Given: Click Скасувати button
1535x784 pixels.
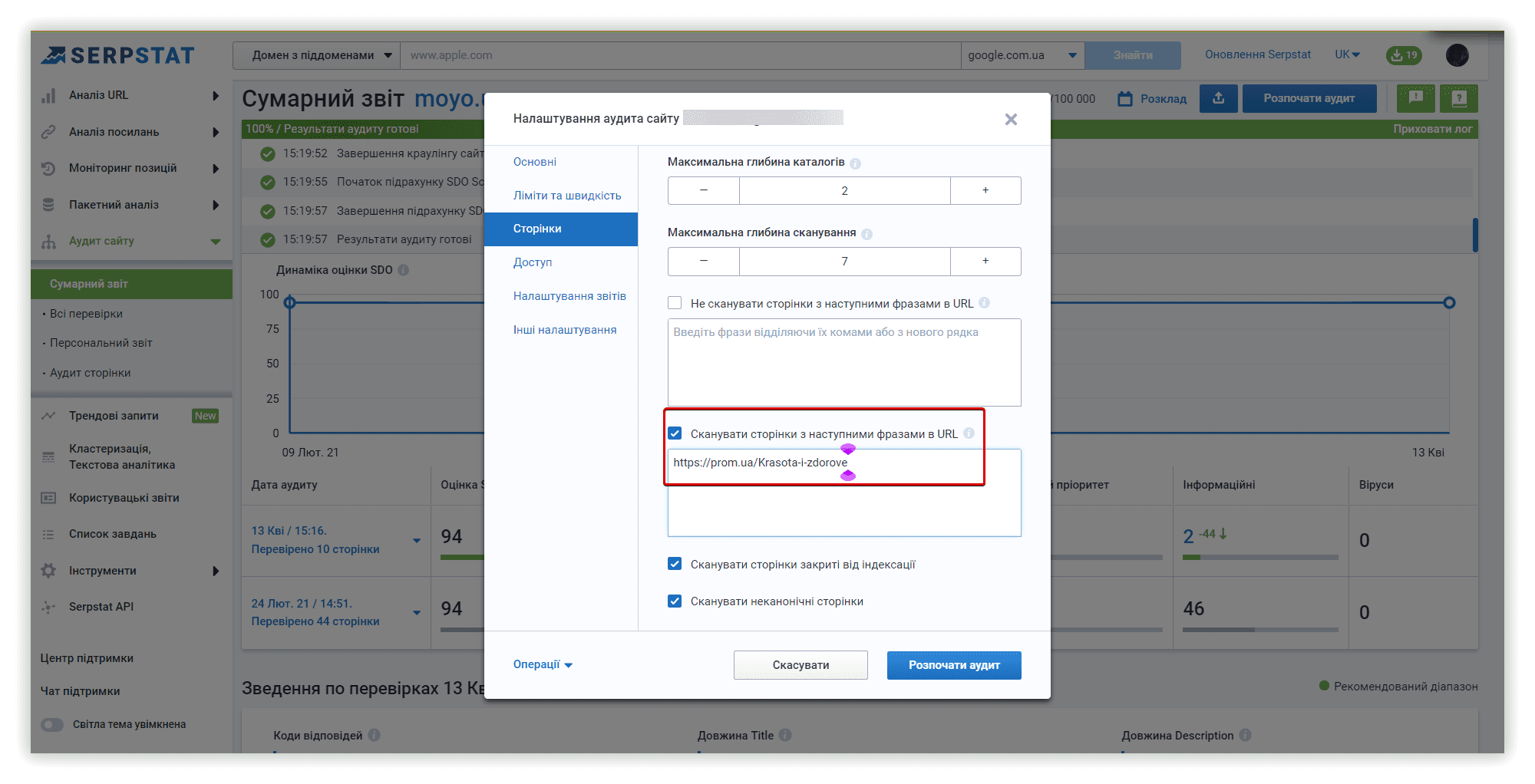Looking at the screenshot, I should tap(801, 665).
